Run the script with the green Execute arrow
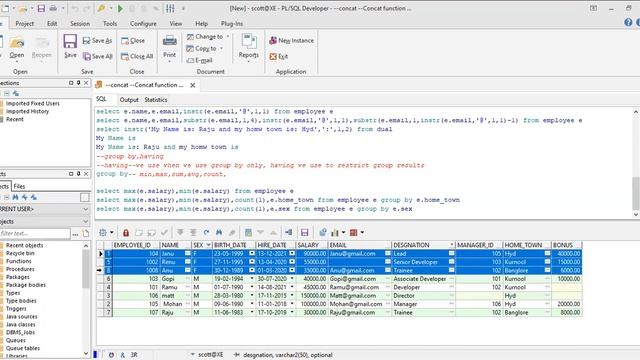The width and height of the screenshot is (640, 360). click(120, 8)
